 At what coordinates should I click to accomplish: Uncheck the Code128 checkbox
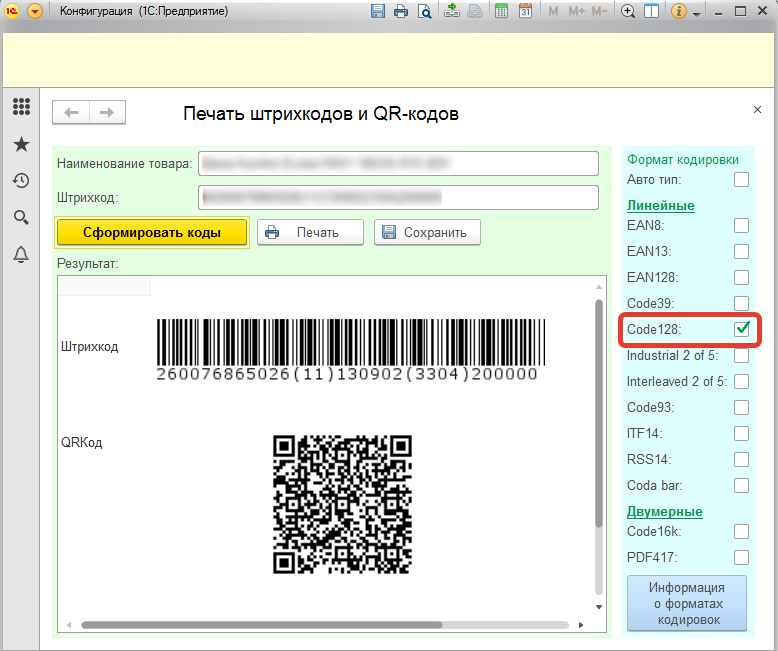742,329
